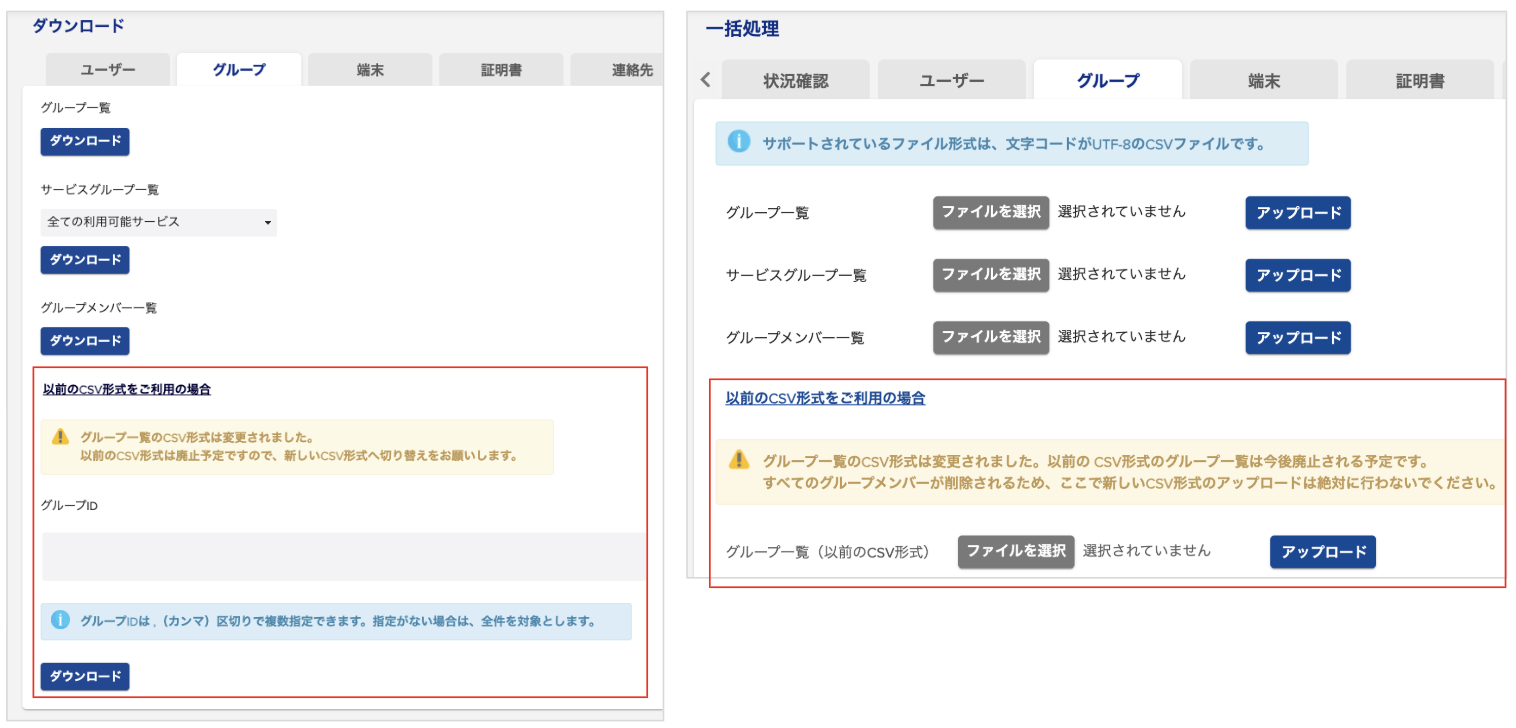Click warning icon in 一括処理 panel notice
This screenshot has width=1516, height=728.
[739, 459]
